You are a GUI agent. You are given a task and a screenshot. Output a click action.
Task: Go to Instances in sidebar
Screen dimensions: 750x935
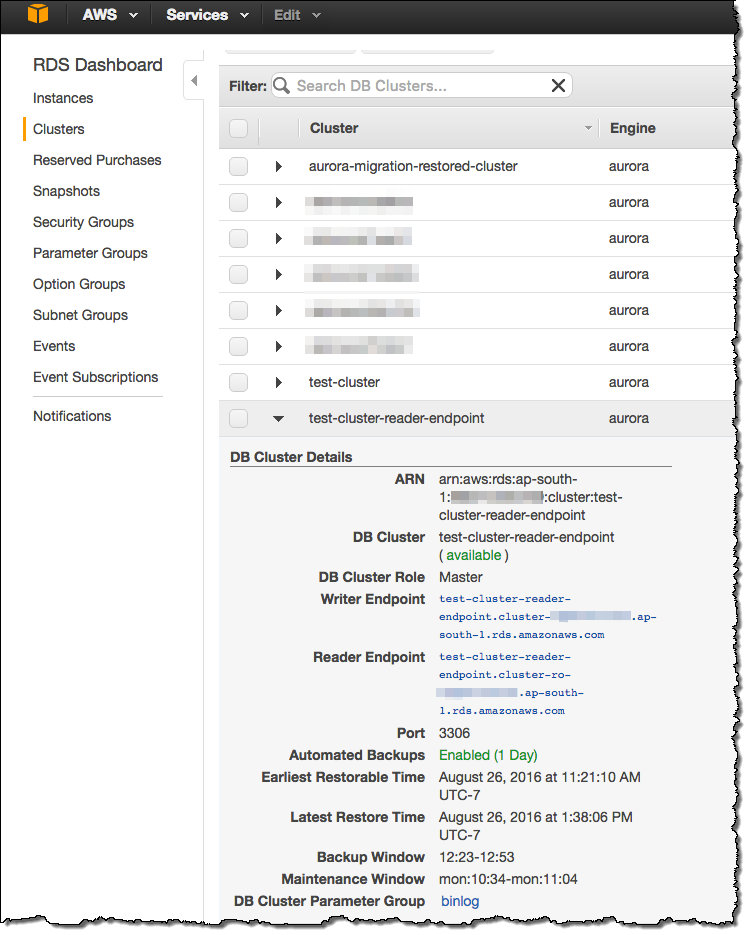click(x=63, y=98)
